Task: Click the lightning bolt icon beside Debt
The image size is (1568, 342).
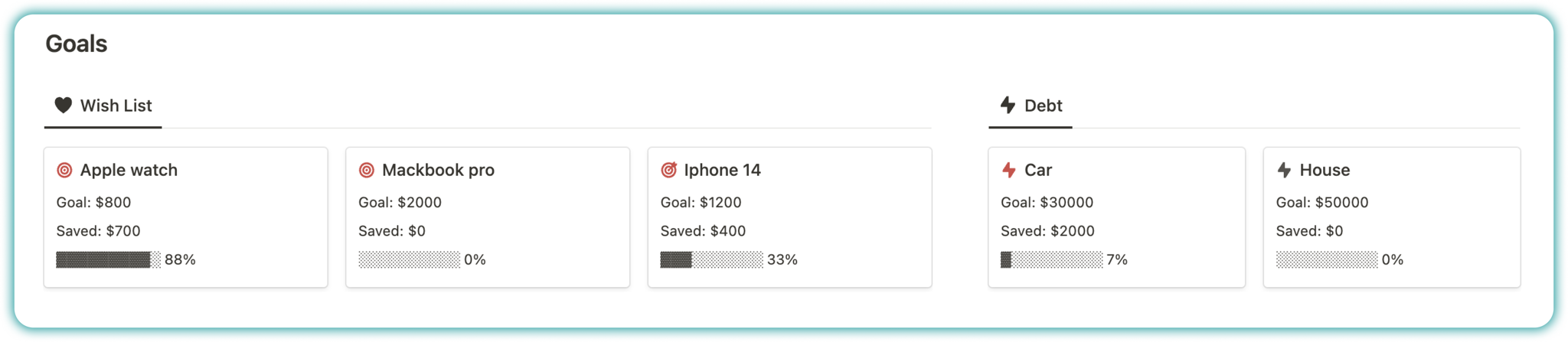Action: click(x=1008, y=105)
